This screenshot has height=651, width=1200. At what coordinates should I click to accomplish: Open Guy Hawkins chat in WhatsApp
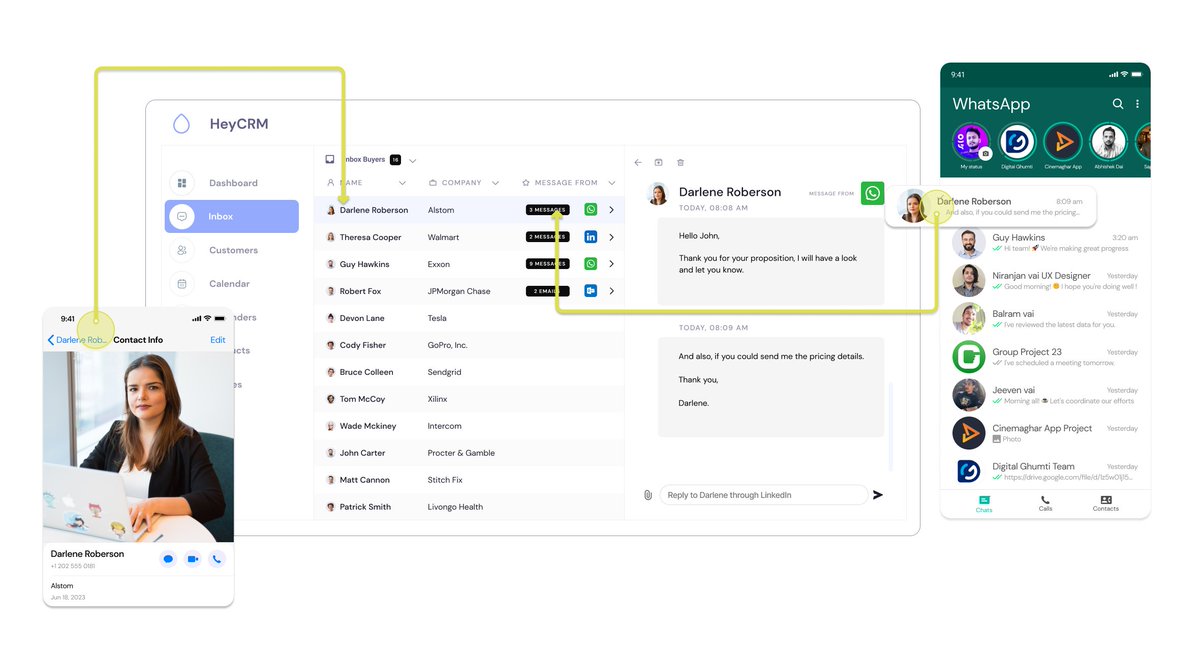pyautogui.click(x=1045, y=243)
